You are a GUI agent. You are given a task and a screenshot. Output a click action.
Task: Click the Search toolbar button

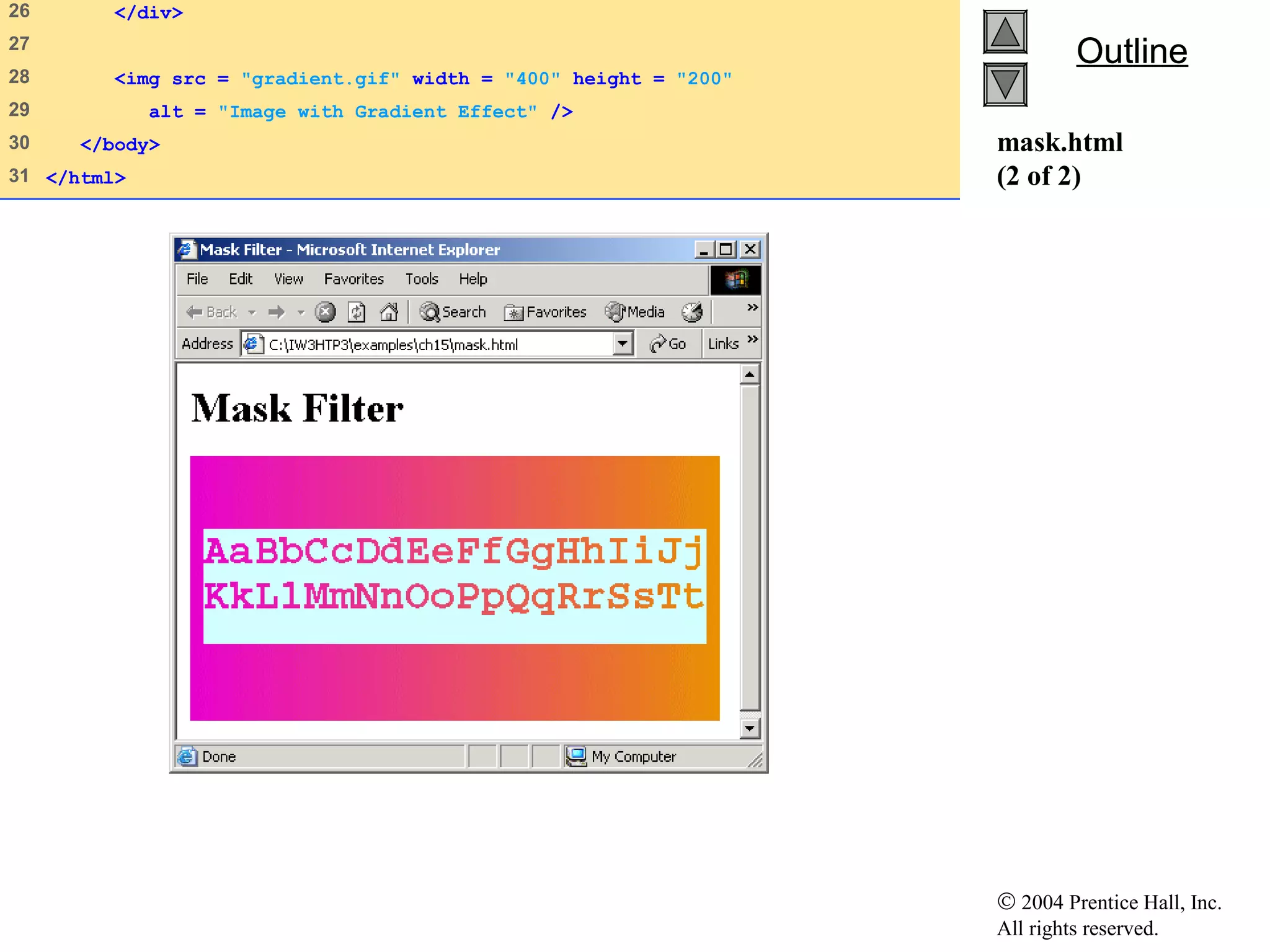[453, 312]
